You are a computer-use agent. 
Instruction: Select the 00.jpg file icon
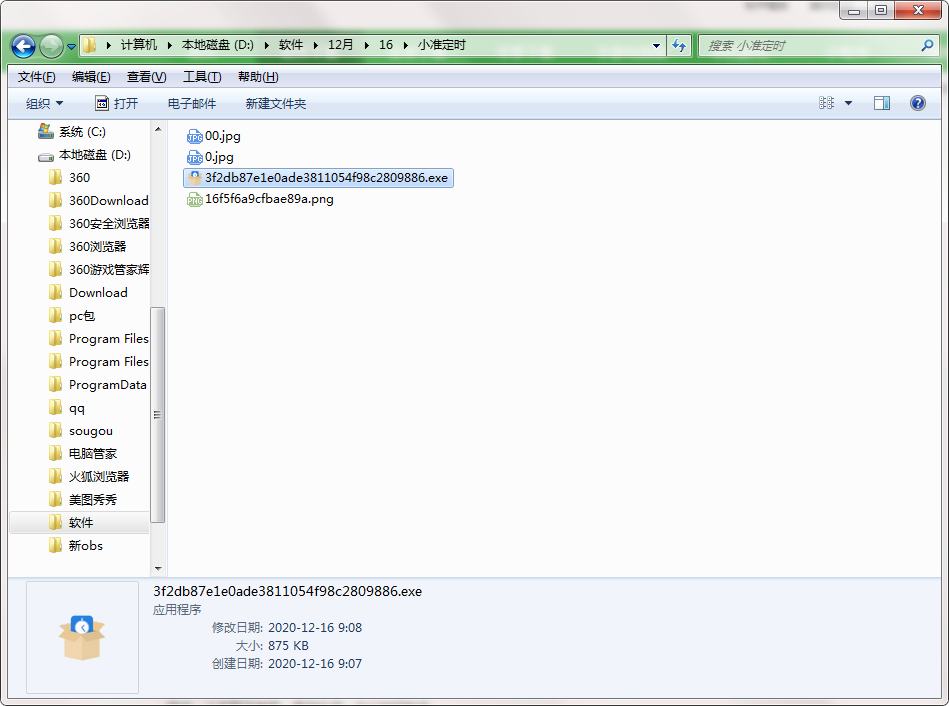[195, 136]
